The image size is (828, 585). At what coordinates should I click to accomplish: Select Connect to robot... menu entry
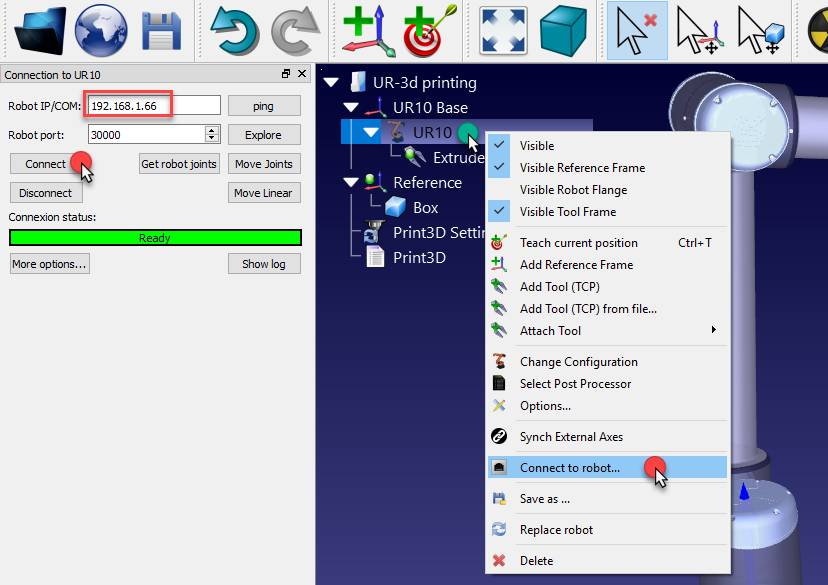coord(569,468)
